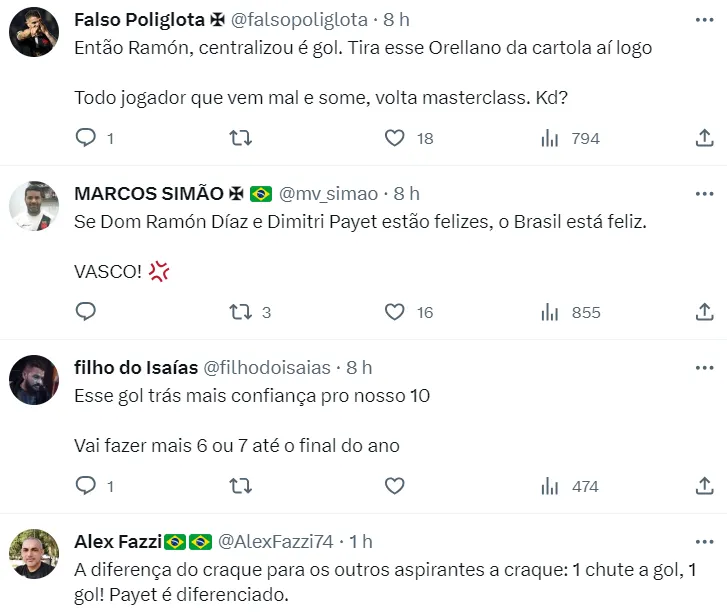Open Alex Fazzi's profile picture
The image size is (727, 613).
click(x=34, y=554)
